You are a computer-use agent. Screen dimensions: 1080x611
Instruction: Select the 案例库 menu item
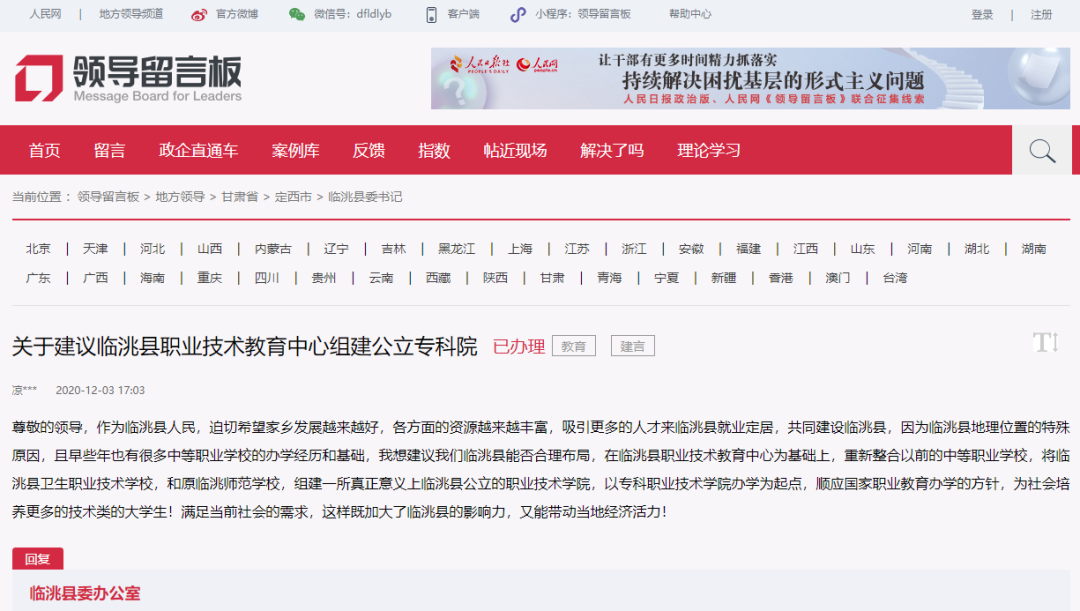tap(295, 151)
